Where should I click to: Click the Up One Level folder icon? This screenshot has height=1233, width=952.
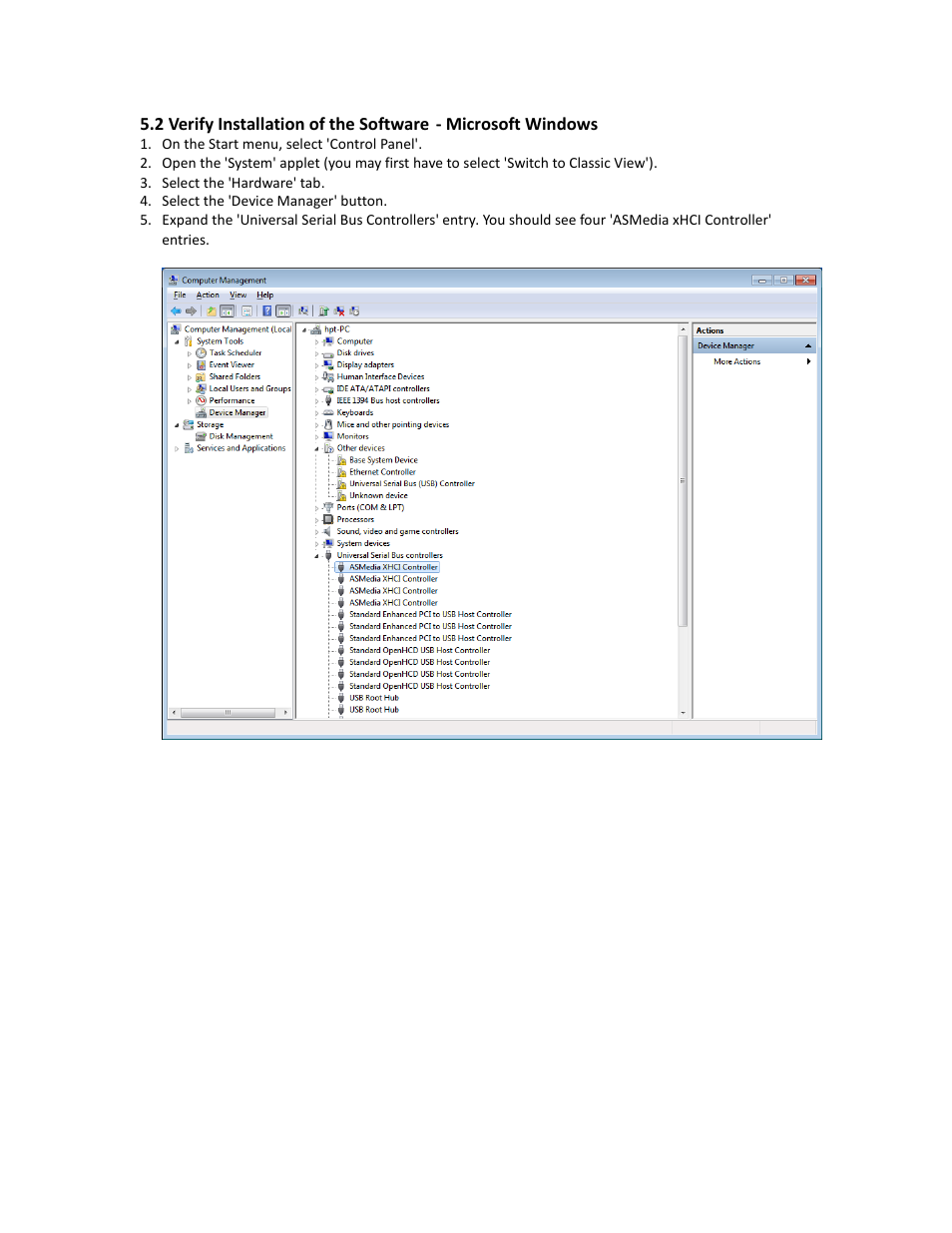point(212,310)
